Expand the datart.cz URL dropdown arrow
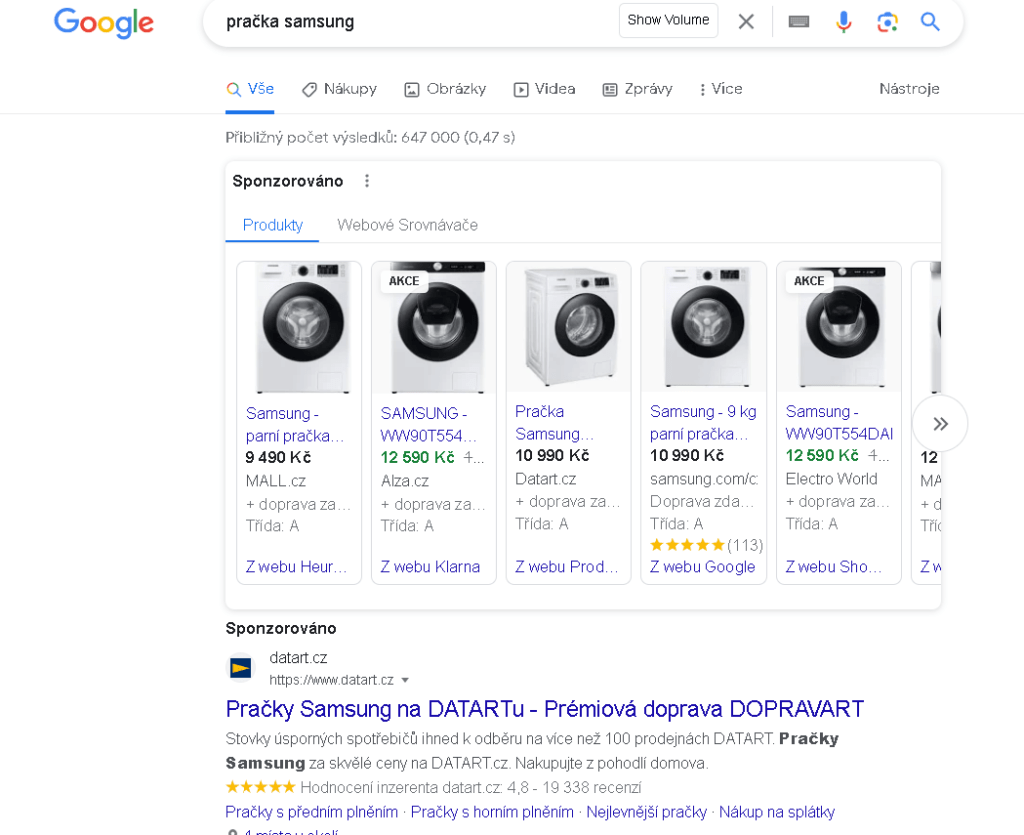 click(405, 680)
